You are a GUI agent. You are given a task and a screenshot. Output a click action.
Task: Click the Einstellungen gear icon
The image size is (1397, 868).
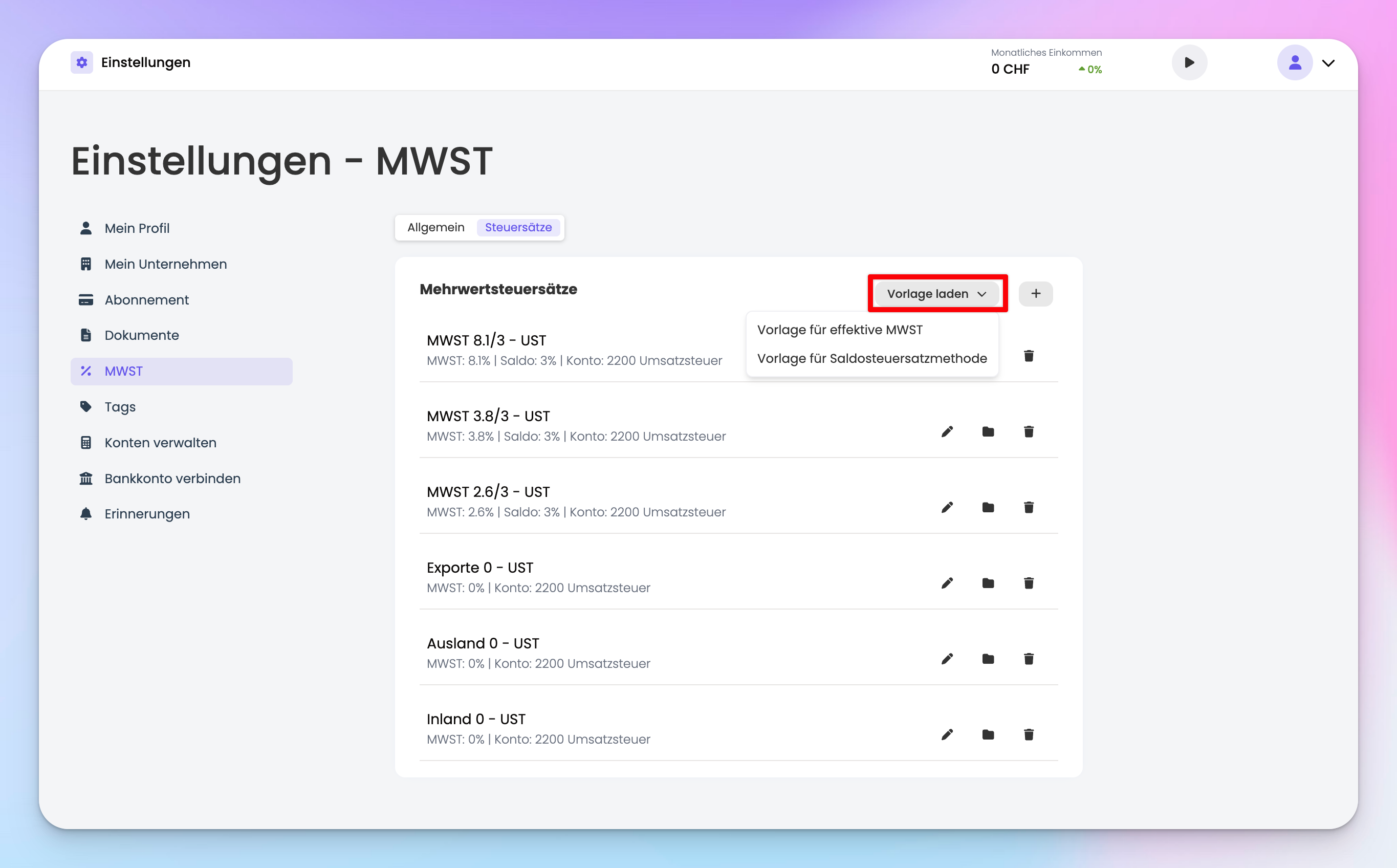[x=82, y=62]
